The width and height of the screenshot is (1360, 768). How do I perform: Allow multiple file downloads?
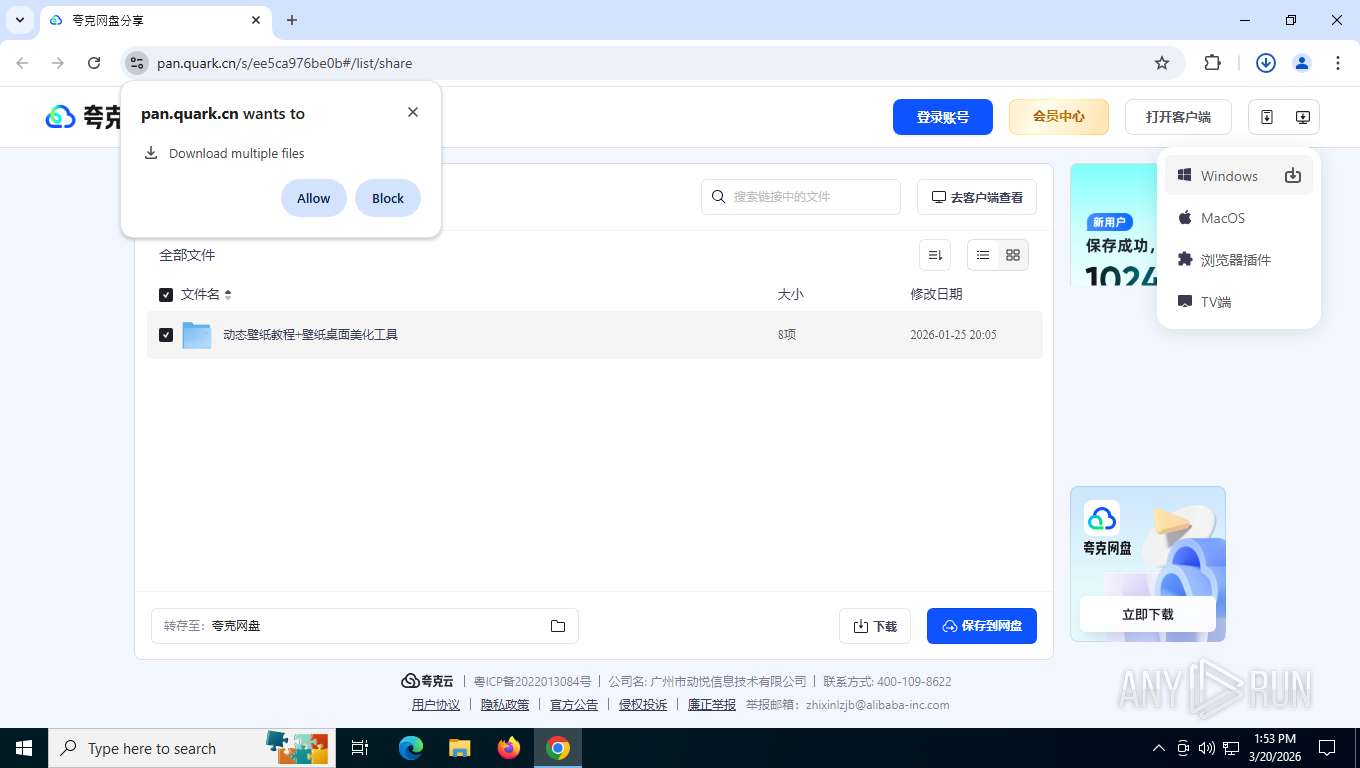(313, 198)
